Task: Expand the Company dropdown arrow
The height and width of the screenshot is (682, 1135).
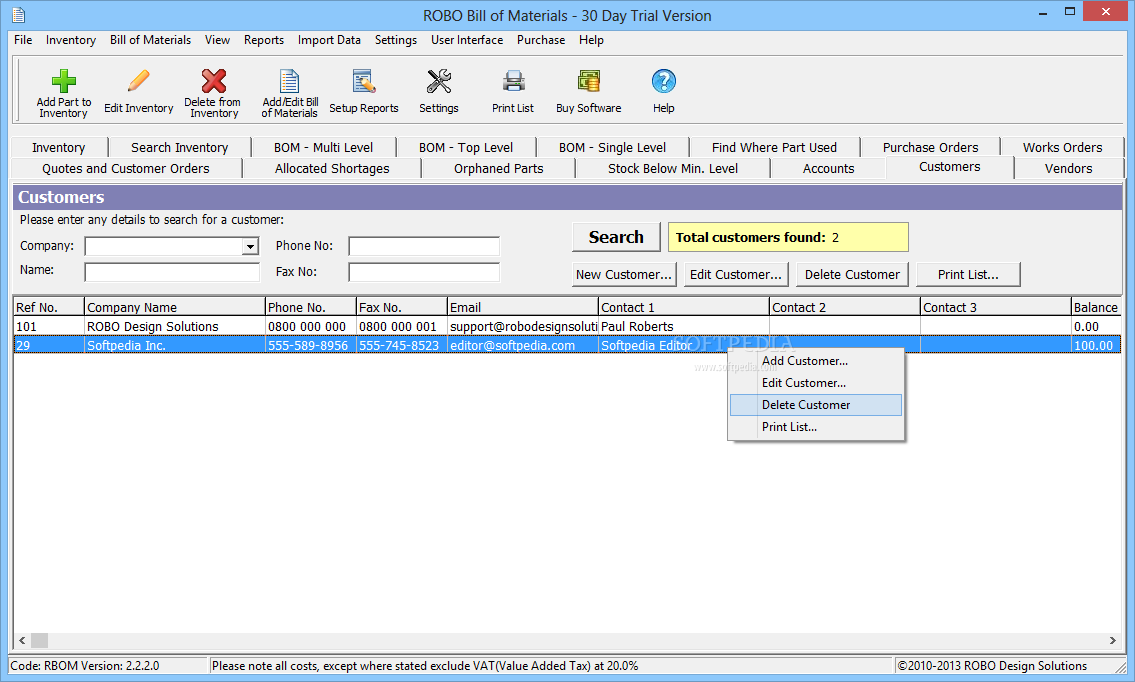Action: click(x=250, y=247)
